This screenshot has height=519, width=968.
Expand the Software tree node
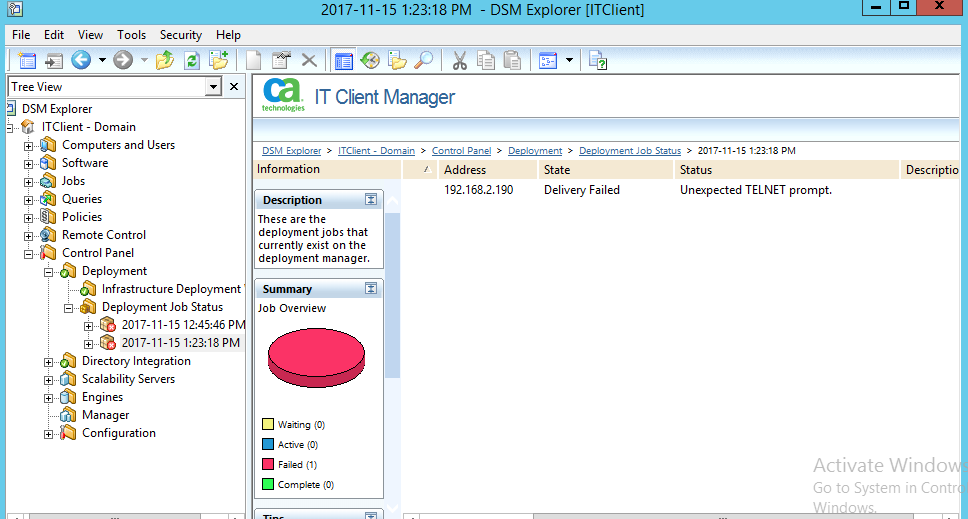click(28, 164)
